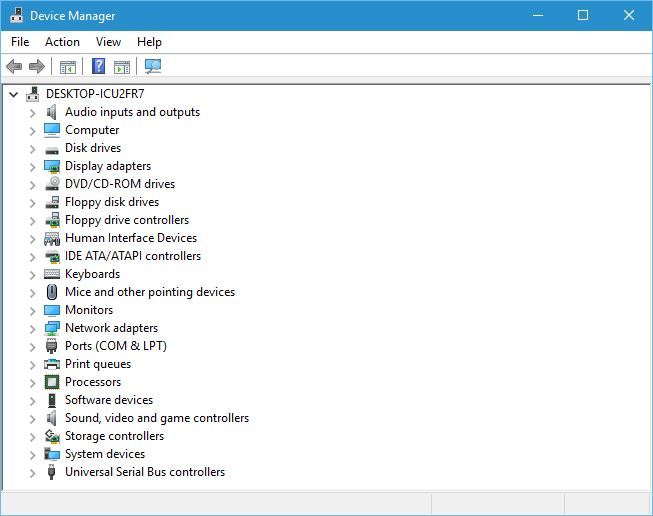The height and width of the screenshot is (516, 653).
Task: Select Mice and other pointing devices label
Action: coord(150,292)
